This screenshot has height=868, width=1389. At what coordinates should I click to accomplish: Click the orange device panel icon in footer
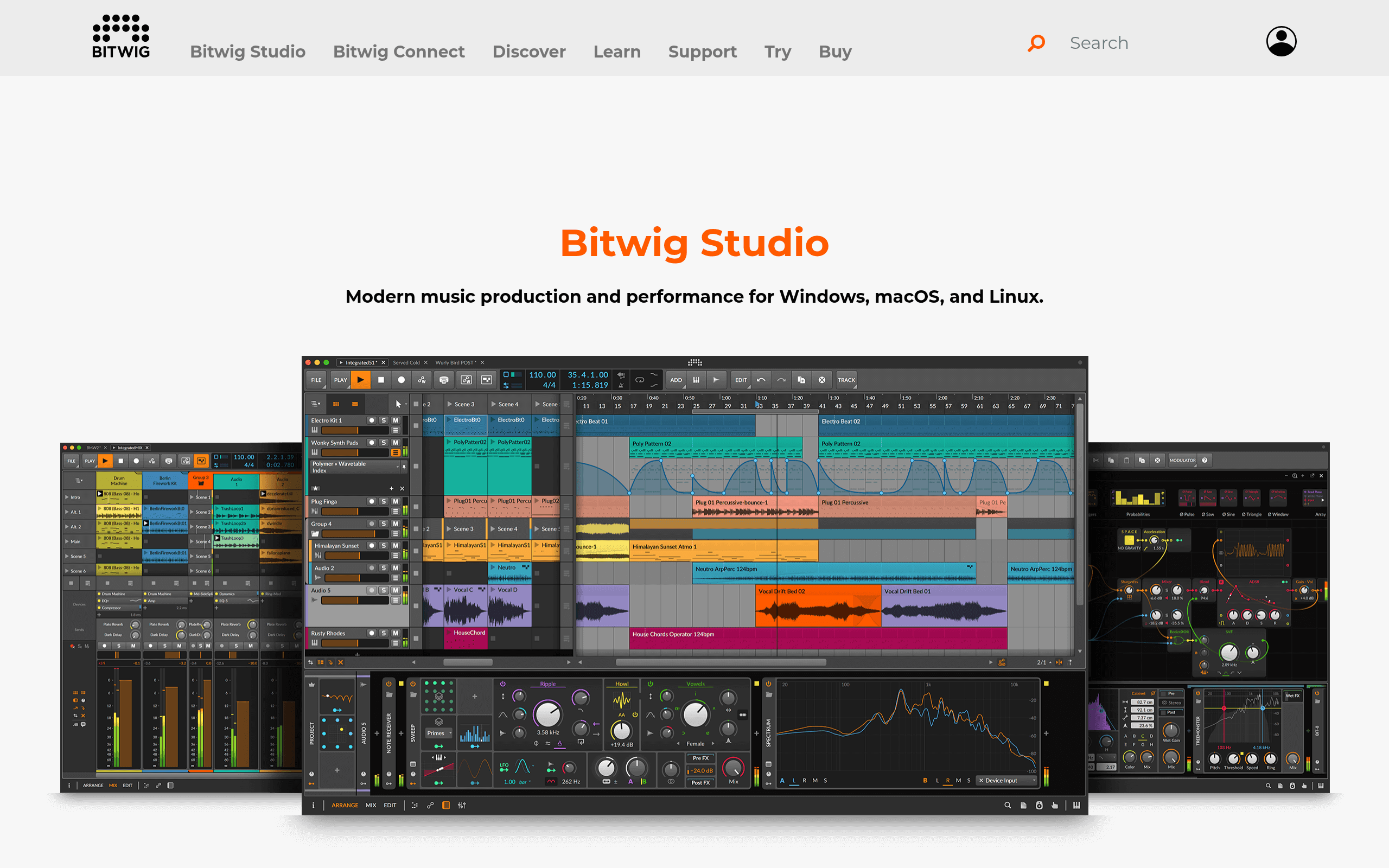tap(446, 805)
